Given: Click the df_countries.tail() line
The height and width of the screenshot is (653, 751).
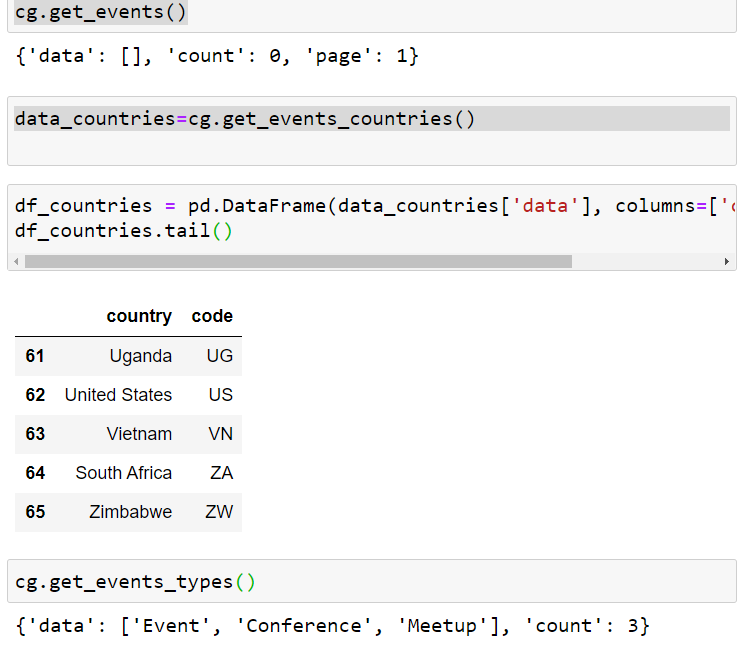Looking at the screenshot, I should pyautogui.click(x=124, y=231).
